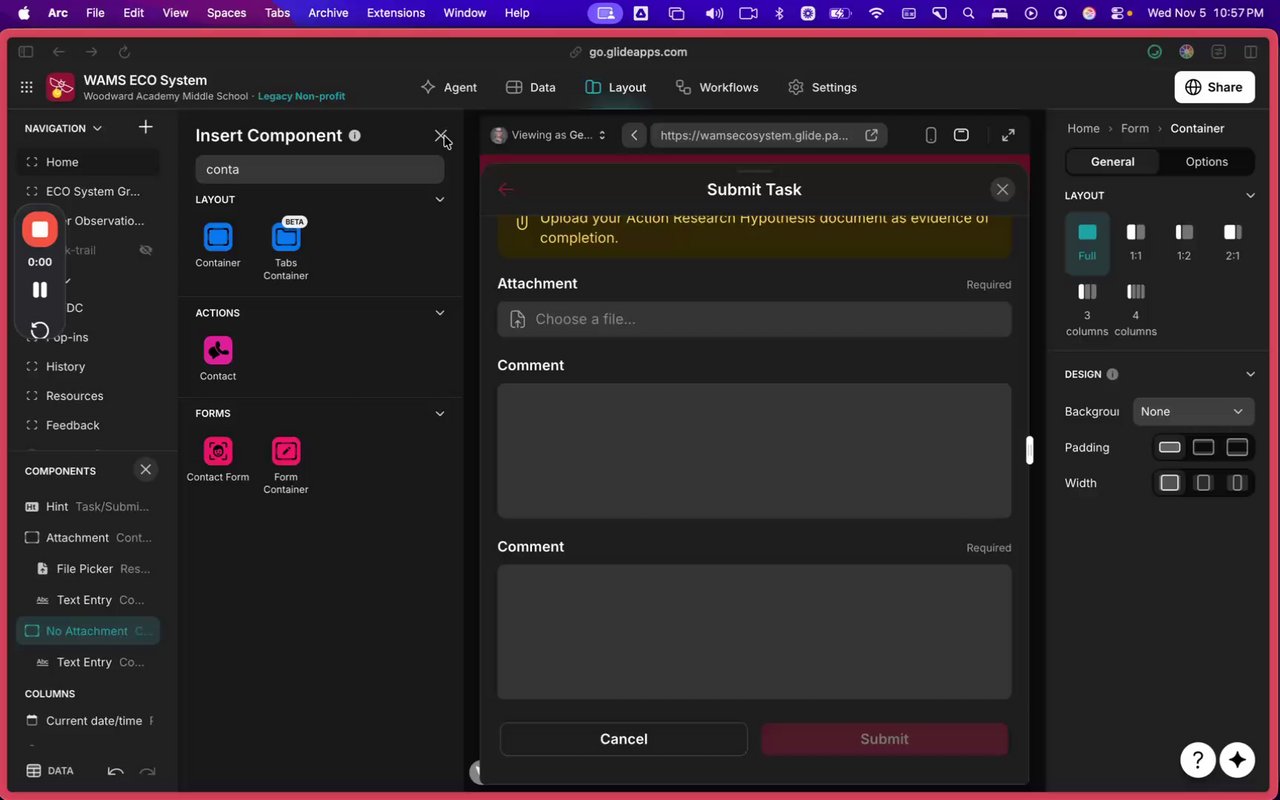Viewport: 1280px width, 800px height.
Task: Open the Background dropdown set to None
Action: [x=1193, y=411]
